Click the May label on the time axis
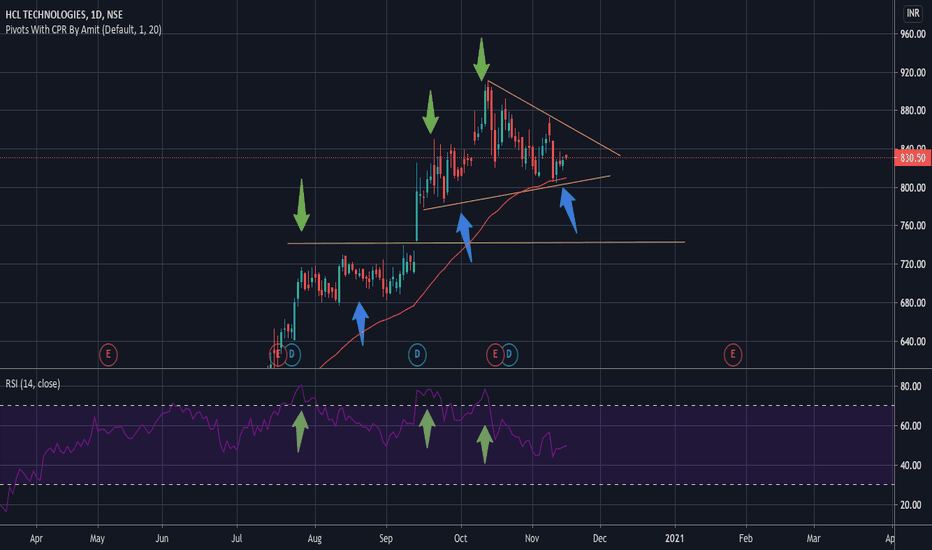This screenshot has width=932, height=550. tap(97, 539)
